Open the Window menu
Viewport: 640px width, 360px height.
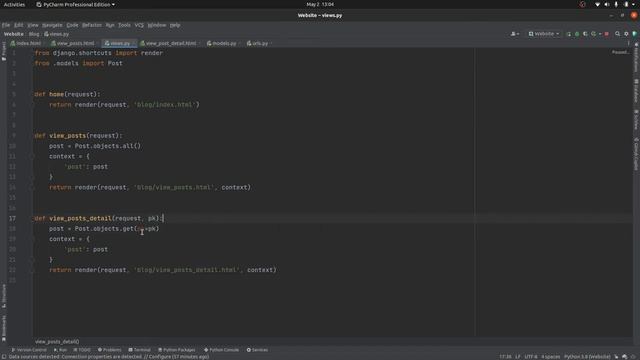[x=157, y=25]
